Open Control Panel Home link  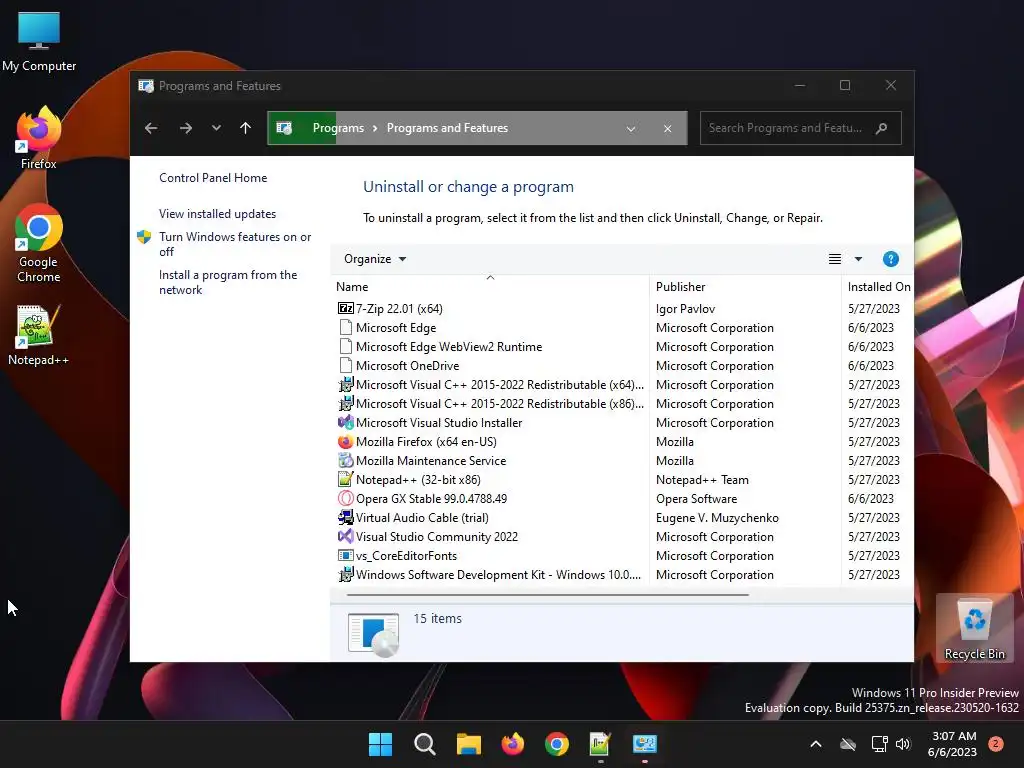[213, 178]
